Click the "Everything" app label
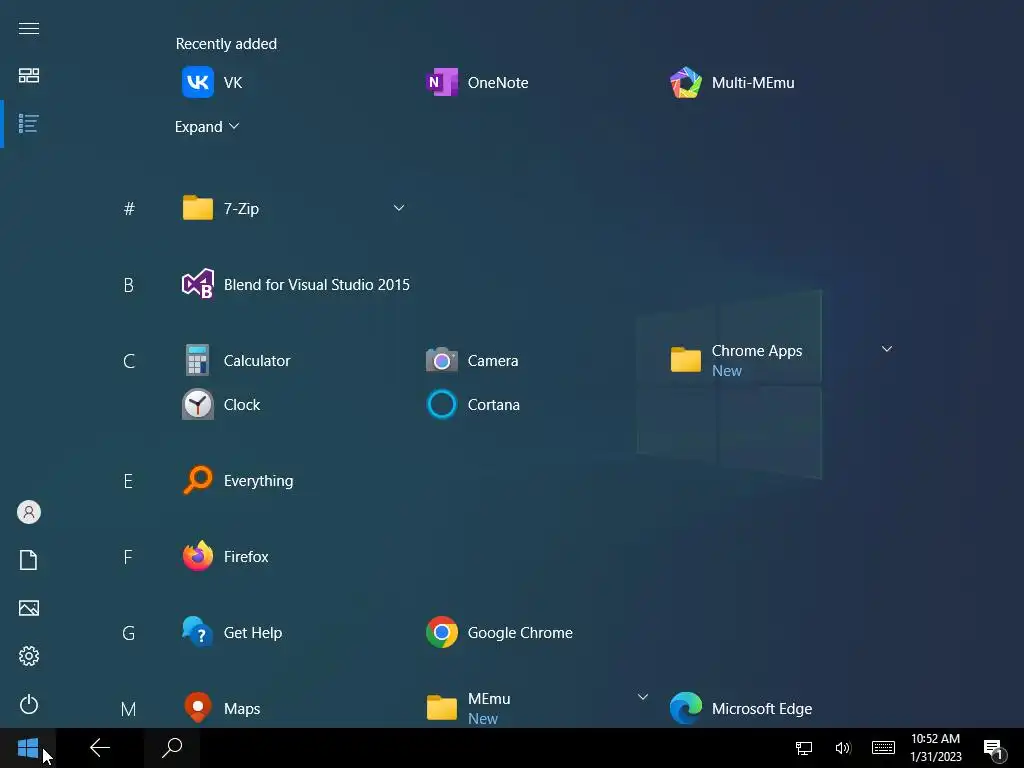The image size is (1024, 768). pyautogui.click(x=258, y=481)
